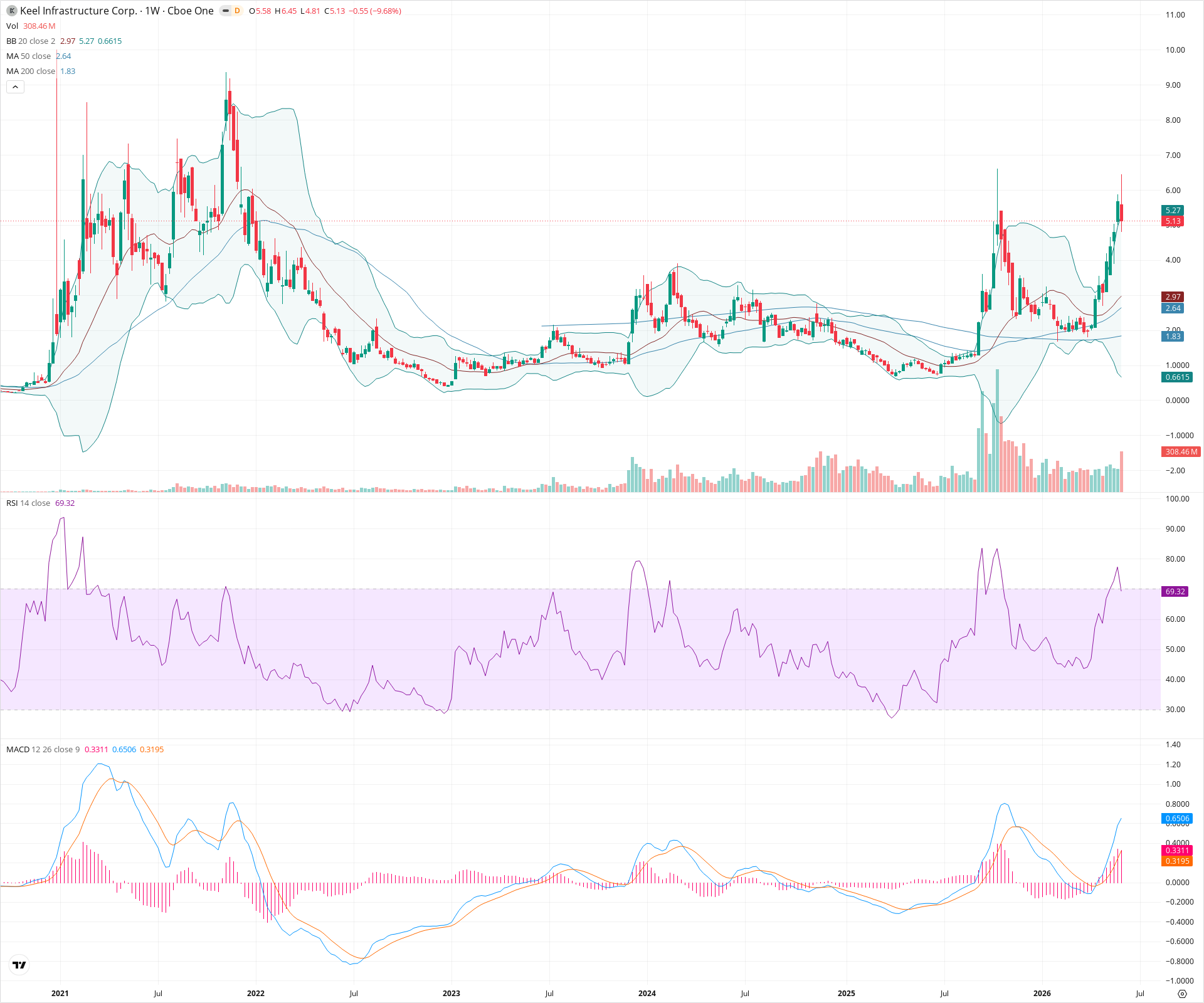Click the 2.97 BB basis price axis label
This screenshot has height=1003, width=1204.
coord(1173,297)
